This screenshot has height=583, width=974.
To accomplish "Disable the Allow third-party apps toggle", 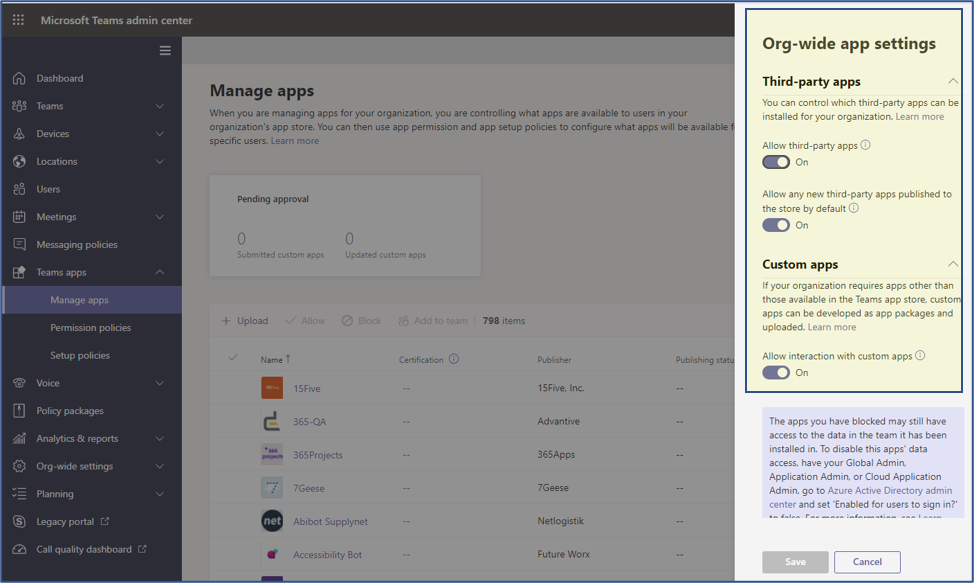I will (x=774, y=161).
